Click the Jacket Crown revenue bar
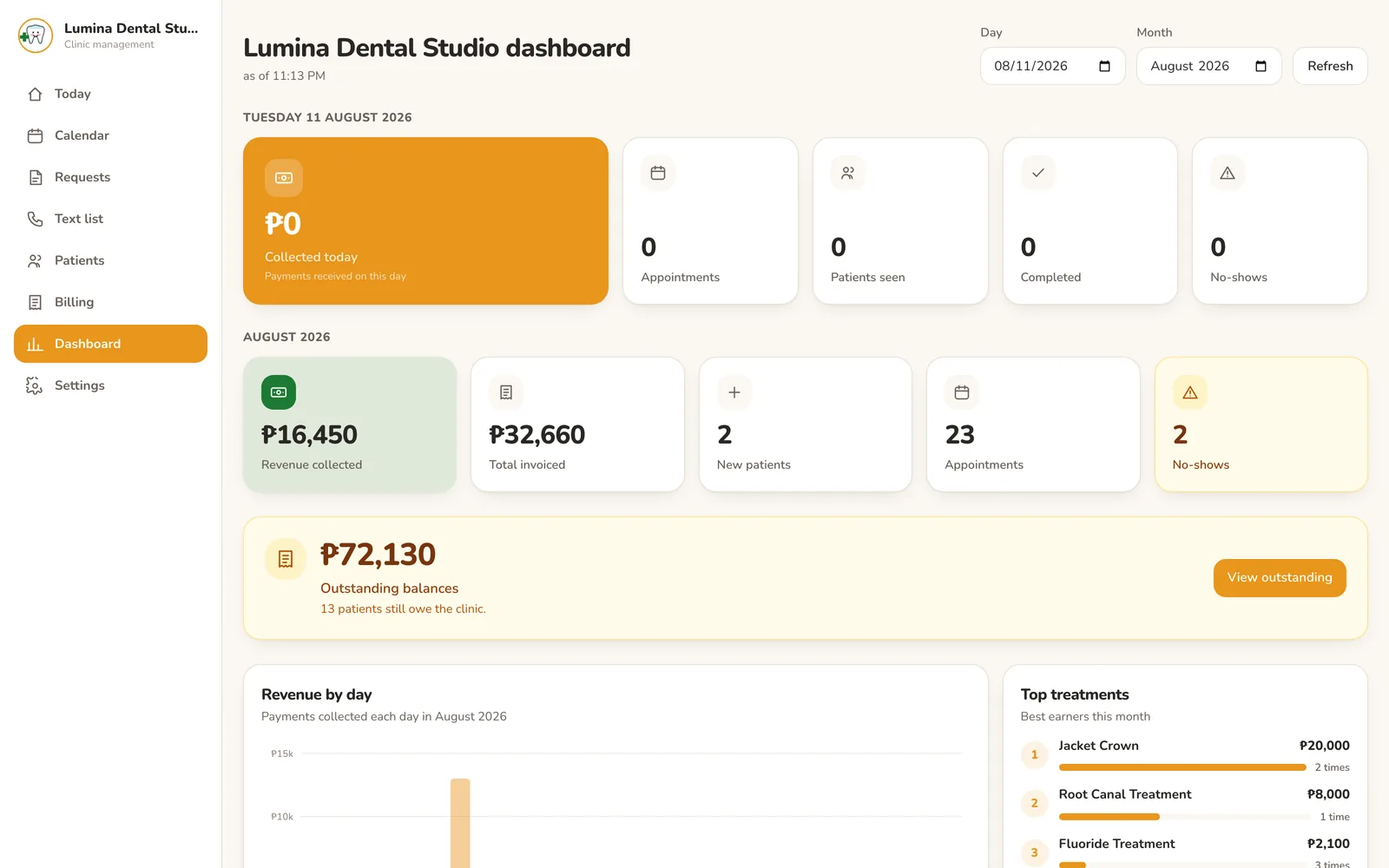1389x868 pixels. click(x=1182, y=767)
